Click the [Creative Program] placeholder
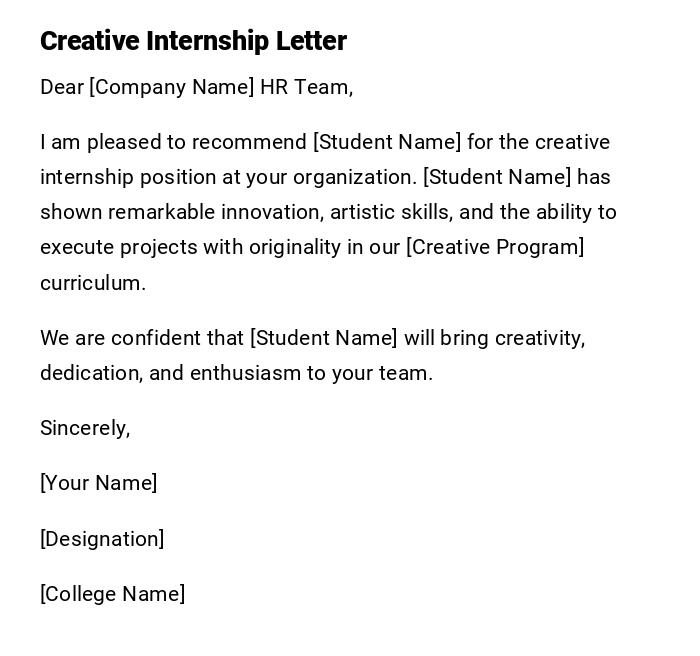Viewport: 700px width, 656px height. (x=495, y=247)
